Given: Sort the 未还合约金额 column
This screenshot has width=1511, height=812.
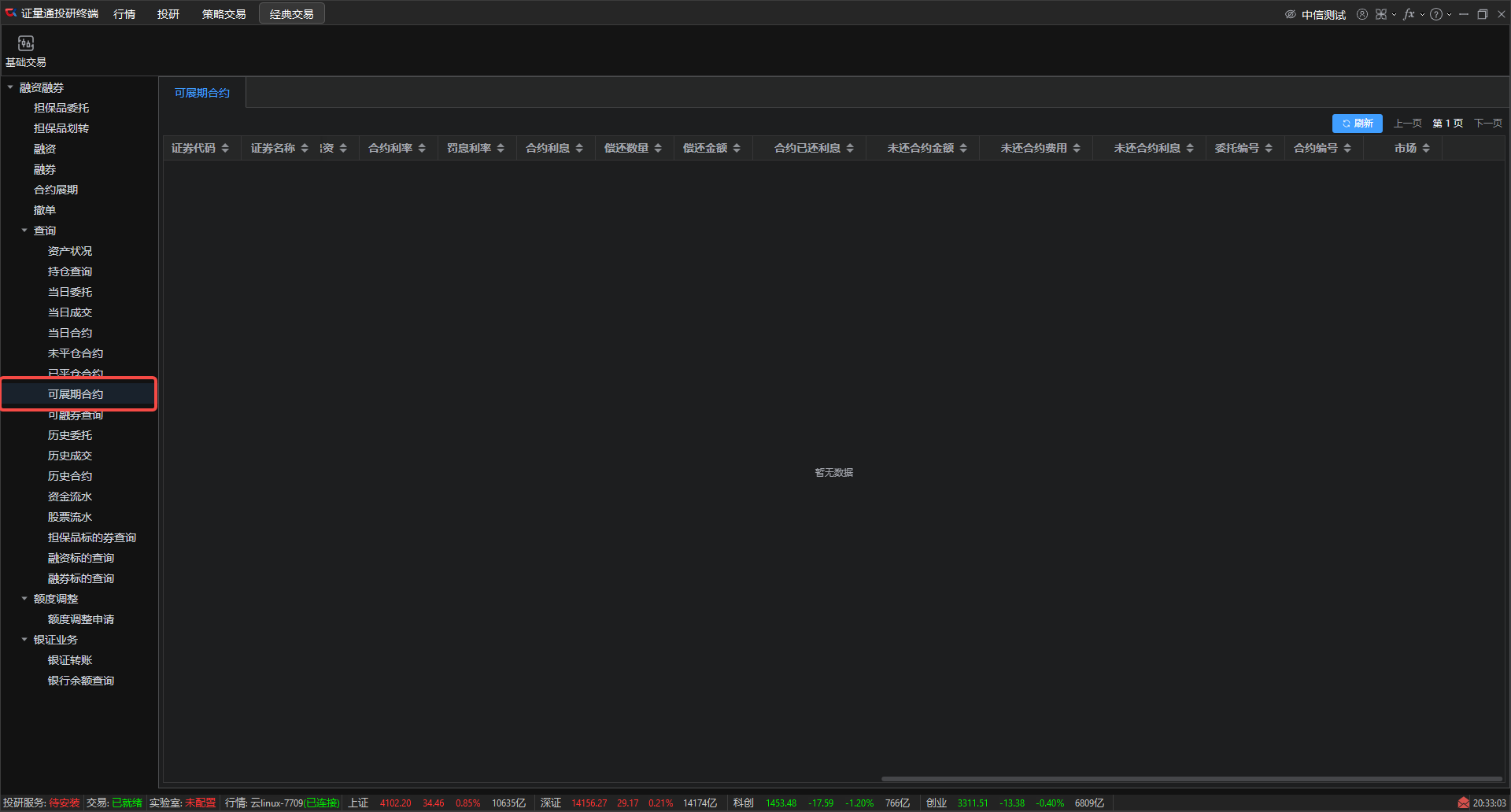Looking at the screenshot, I should point(963,148).
